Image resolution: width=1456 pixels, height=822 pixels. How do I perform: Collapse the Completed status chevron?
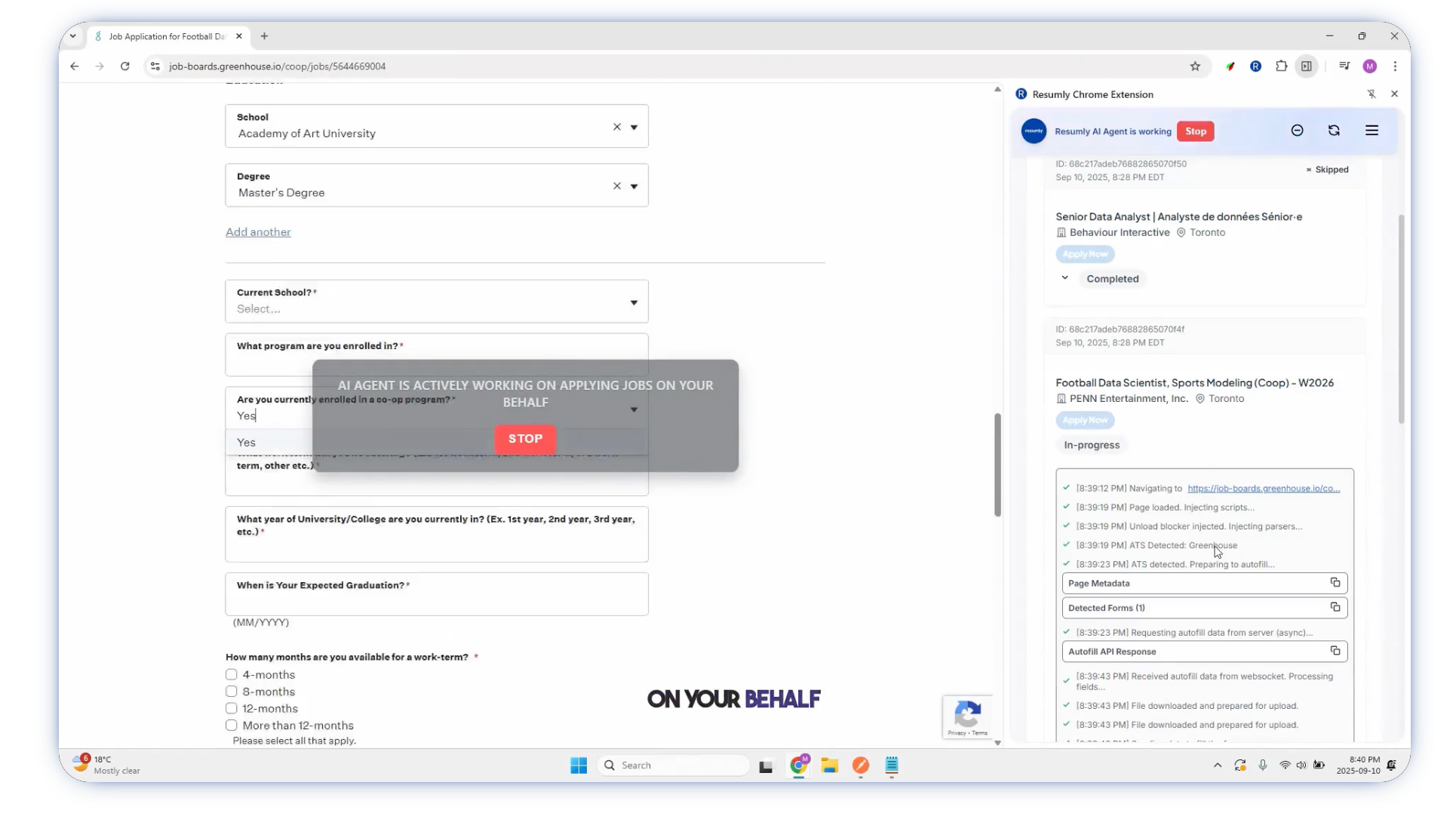click(x=1064, y=278)
